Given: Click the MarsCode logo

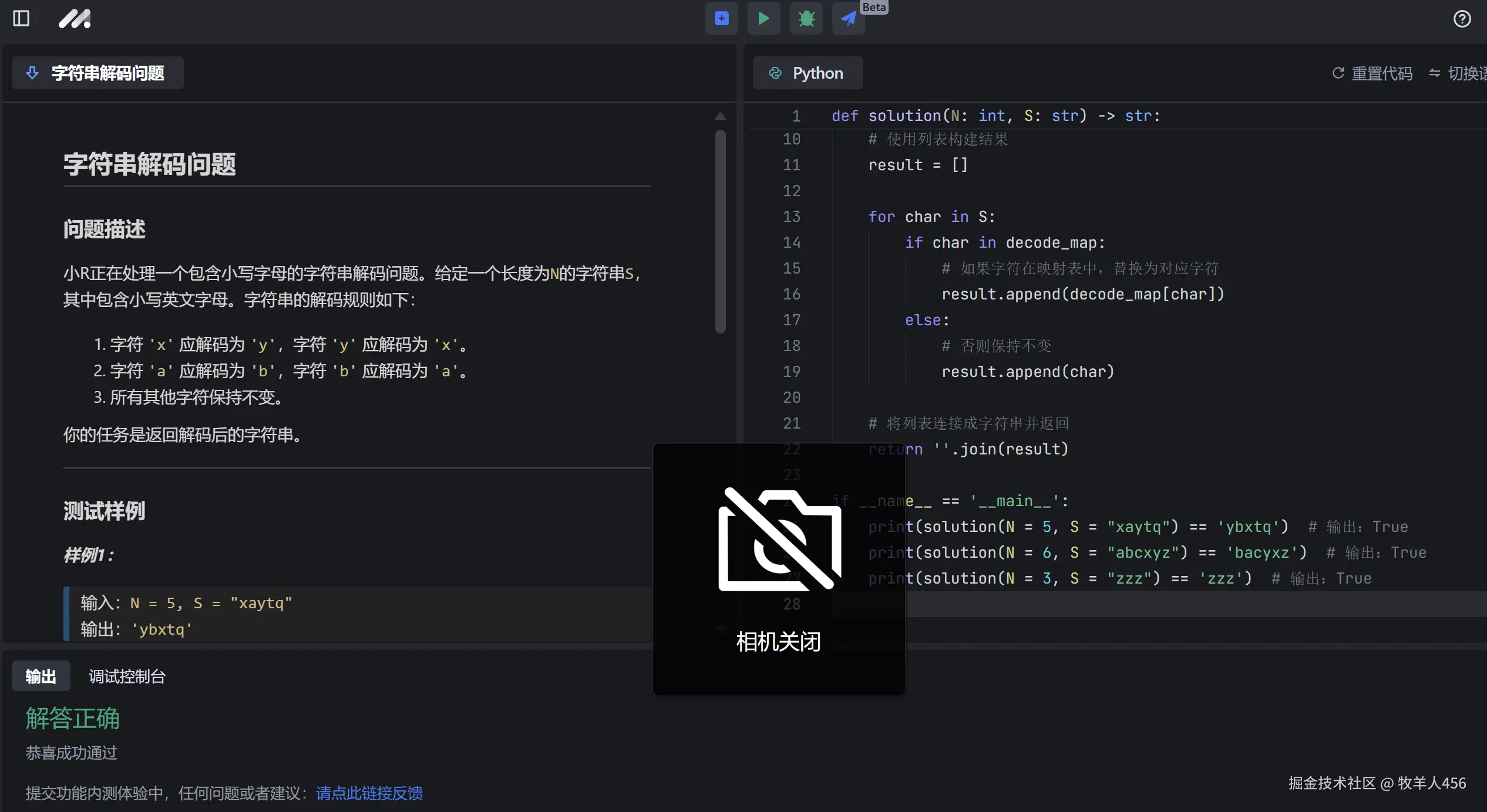Looking at the screenshot, I should pos(75,18).
